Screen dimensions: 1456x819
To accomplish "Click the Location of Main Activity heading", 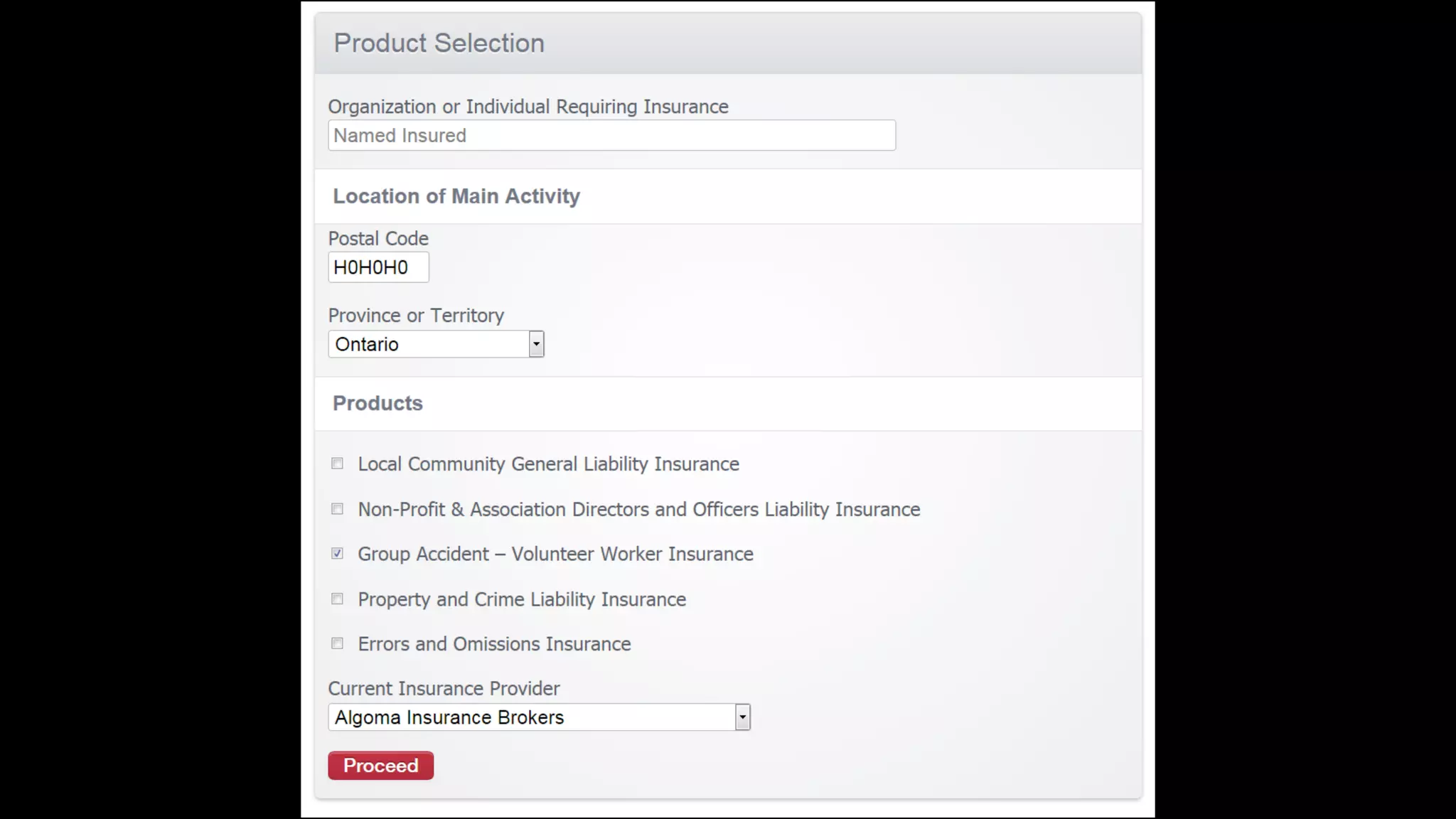I will [x=456, y=196].
